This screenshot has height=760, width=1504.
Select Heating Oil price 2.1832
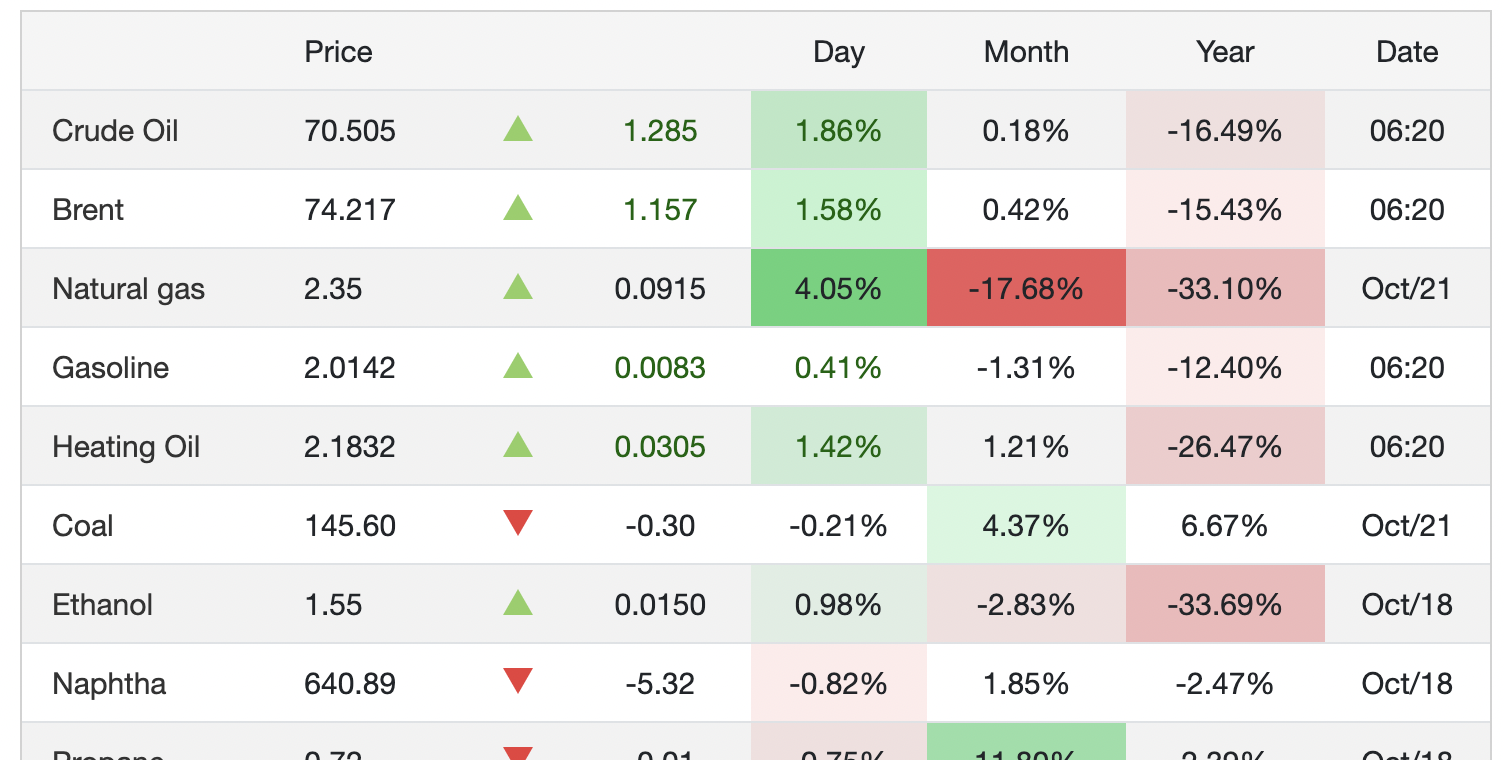(350, 447)
